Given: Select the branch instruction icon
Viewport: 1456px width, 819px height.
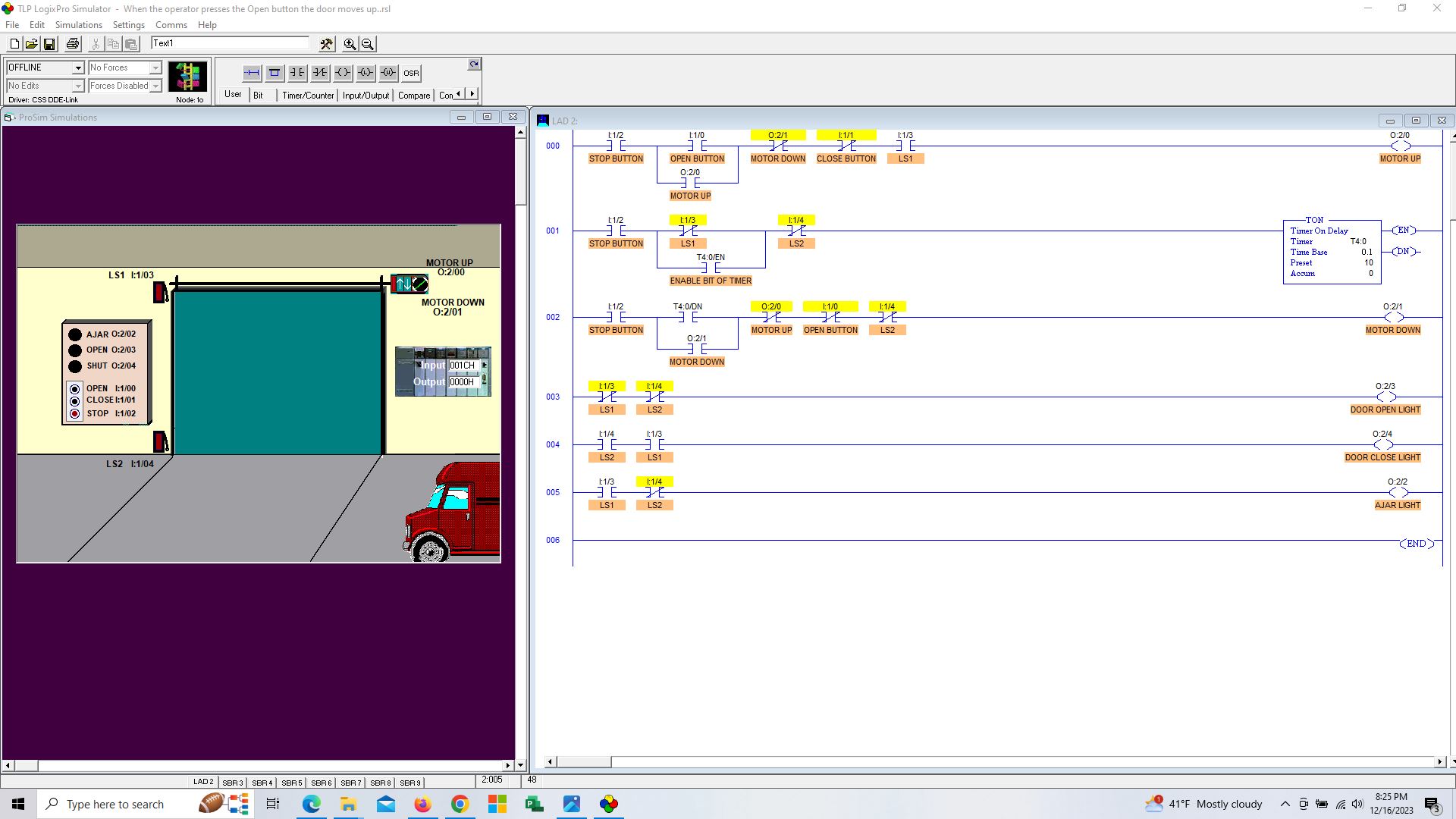Looking at the screenshot, I should (274, 73).
